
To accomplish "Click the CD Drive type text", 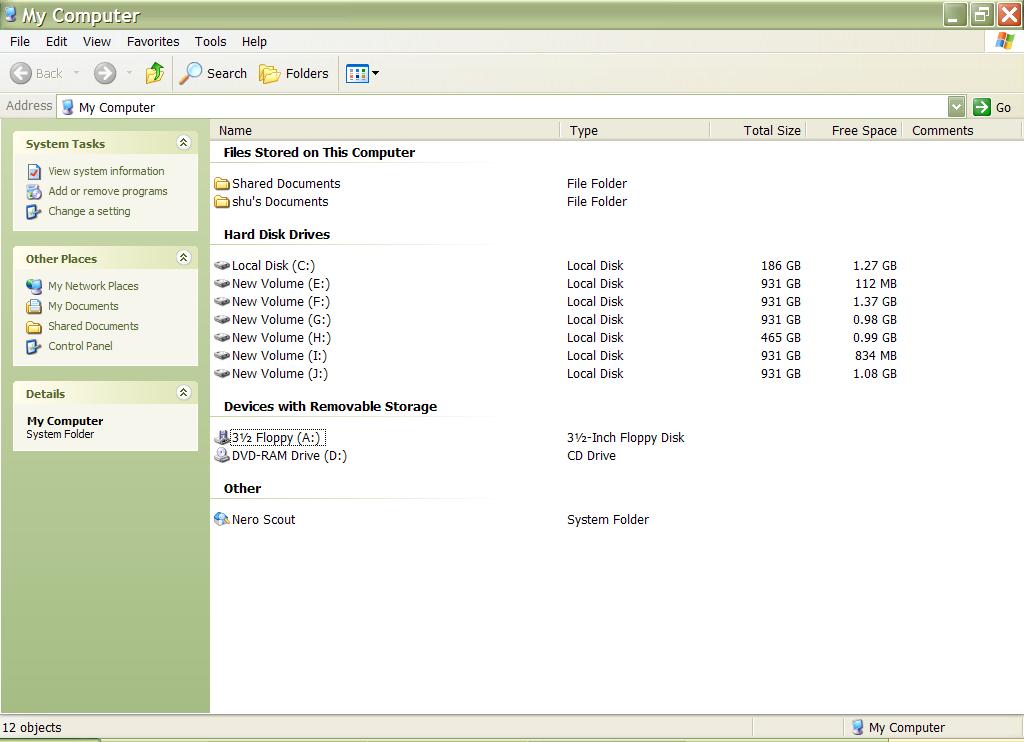I will 591,456.
